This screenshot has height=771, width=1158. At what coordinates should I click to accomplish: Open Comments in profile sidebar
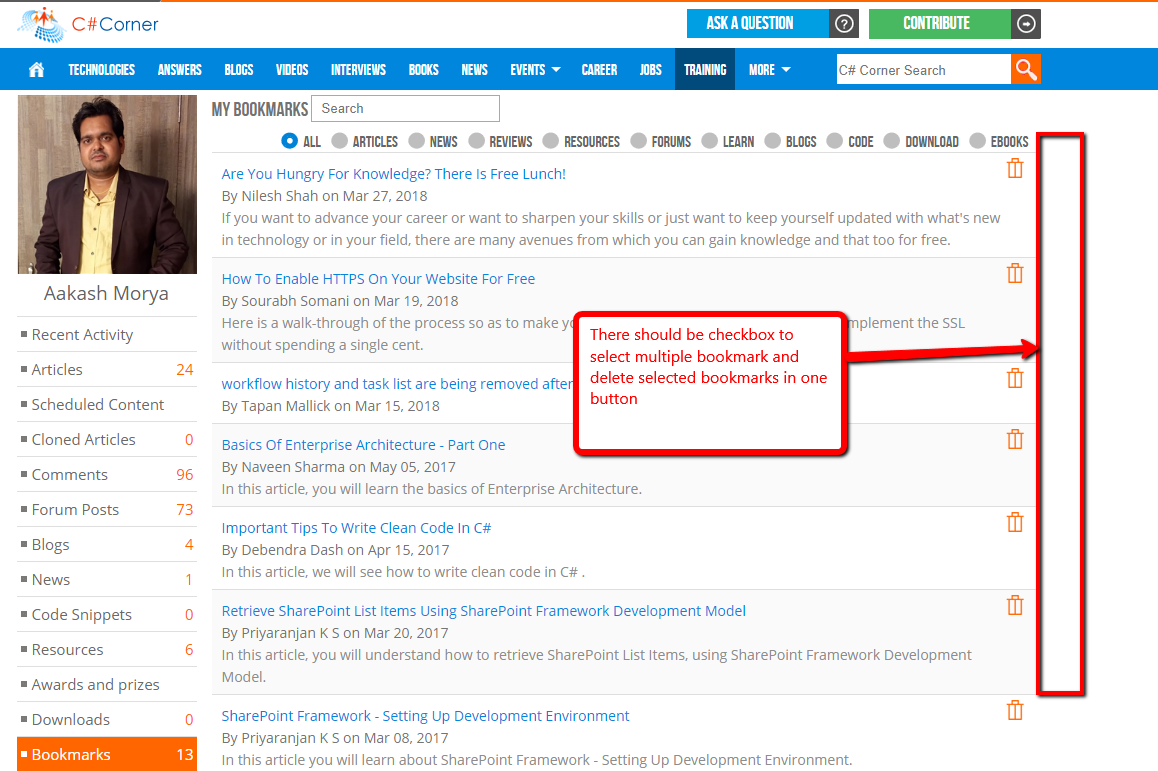[107, 475]
